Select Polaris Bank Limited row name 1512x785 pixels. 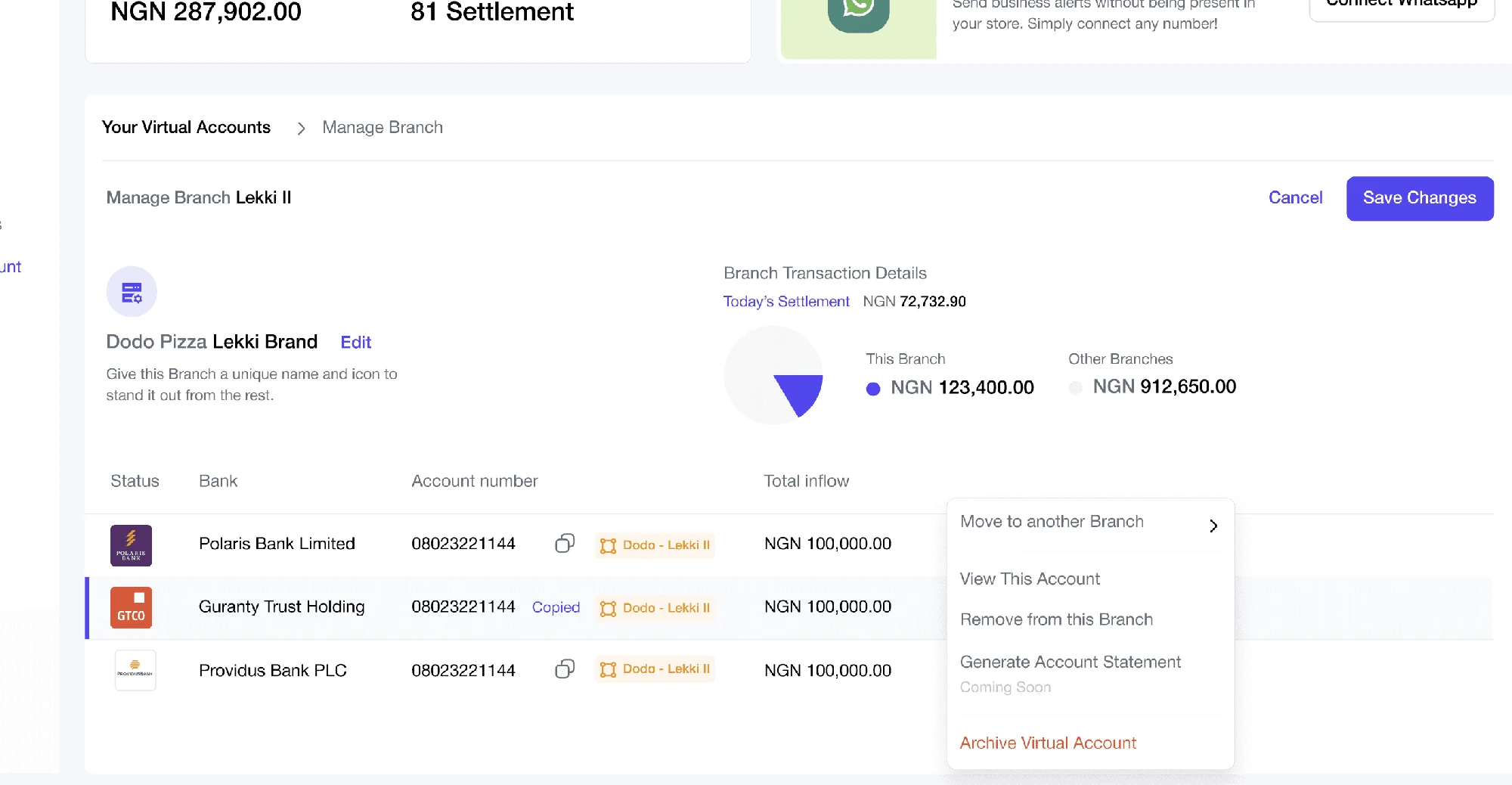click(277, 544)
